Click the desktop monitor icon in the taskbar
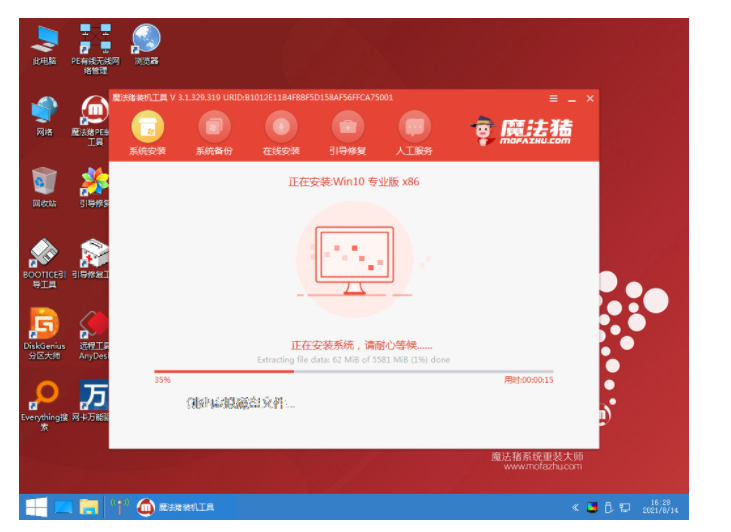The width and height of the screenshot is (731, 532). pos(63,507)
